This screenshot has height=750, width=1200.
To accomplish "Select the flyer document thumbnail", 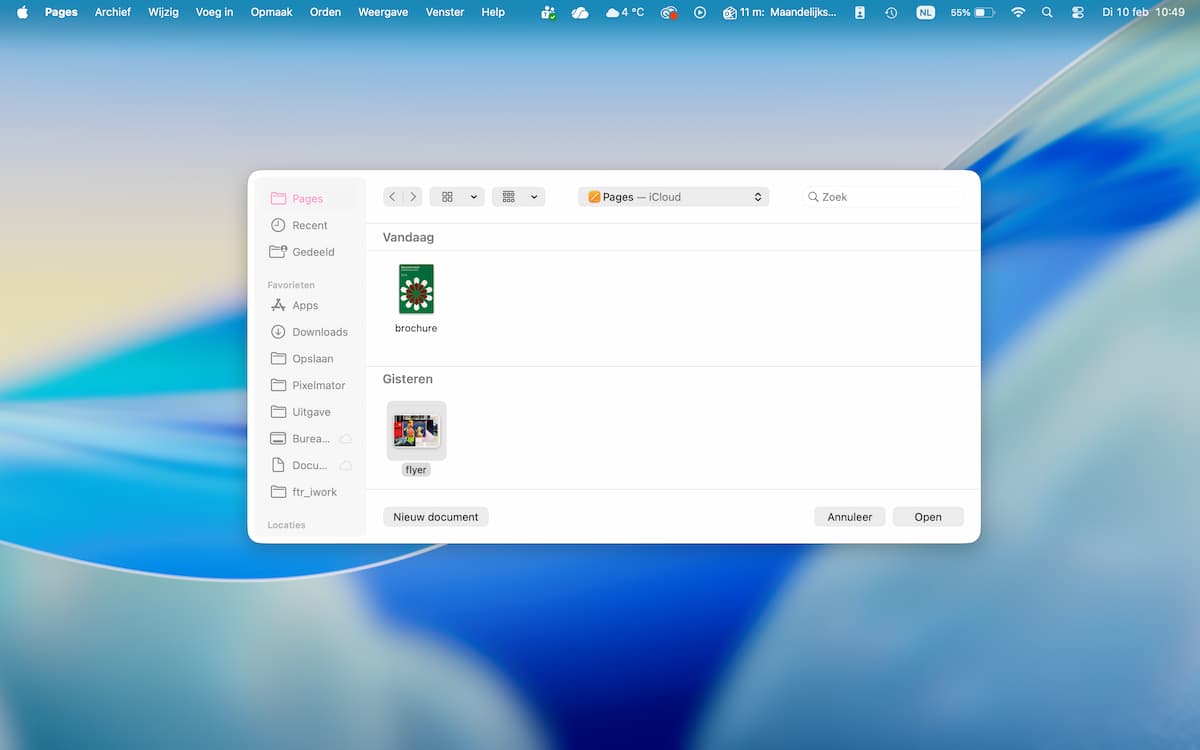I will coord(416,431).
